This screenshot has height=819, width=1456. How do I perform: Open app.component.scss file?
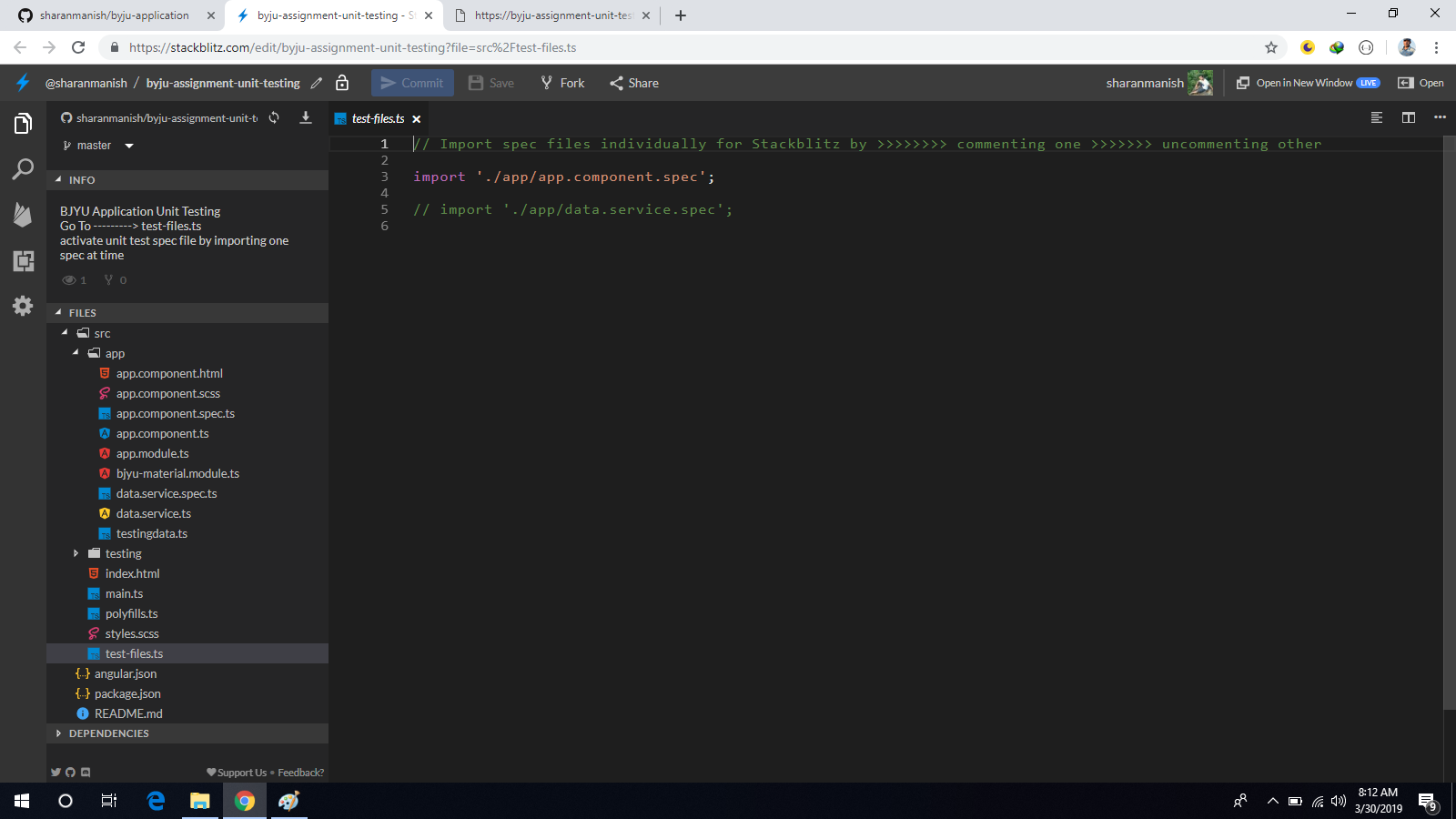coord(168,393)
